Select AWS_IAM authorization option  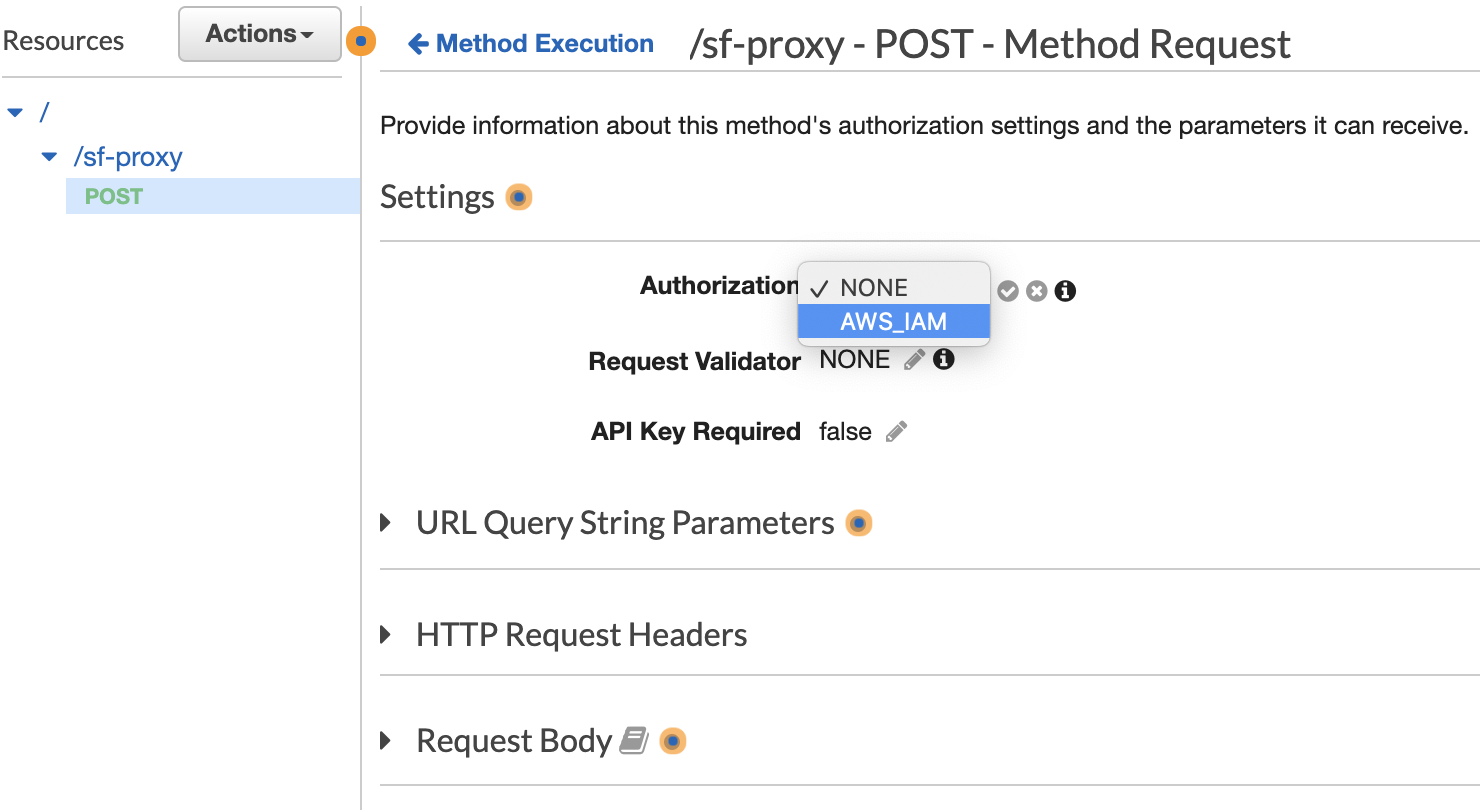tap(893, 322)
